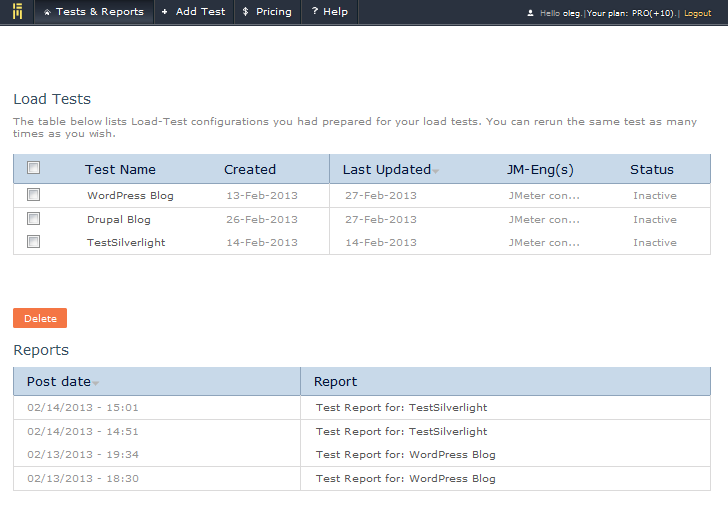Sort by Last Updated column header

[387, 169]
